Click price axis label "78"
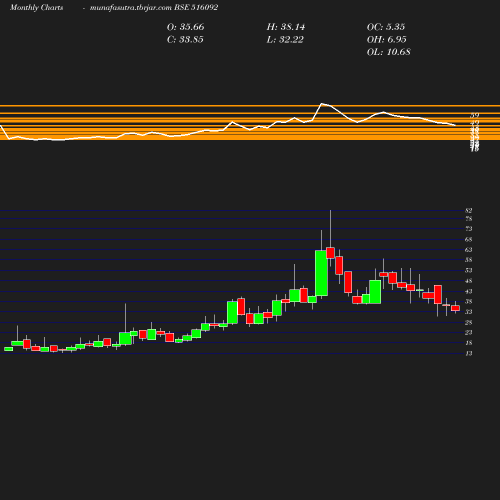The image size is (500, 500). 469,219
